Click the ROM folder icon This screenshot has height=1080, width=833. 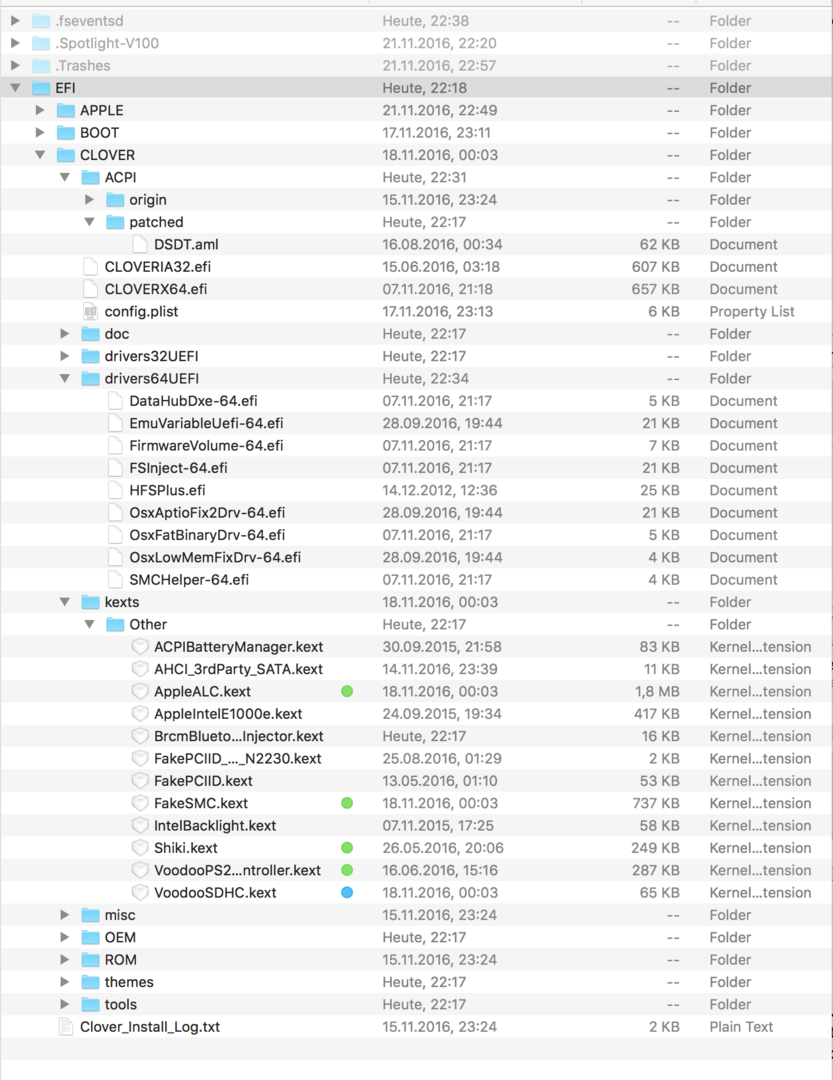click(91, 959)
